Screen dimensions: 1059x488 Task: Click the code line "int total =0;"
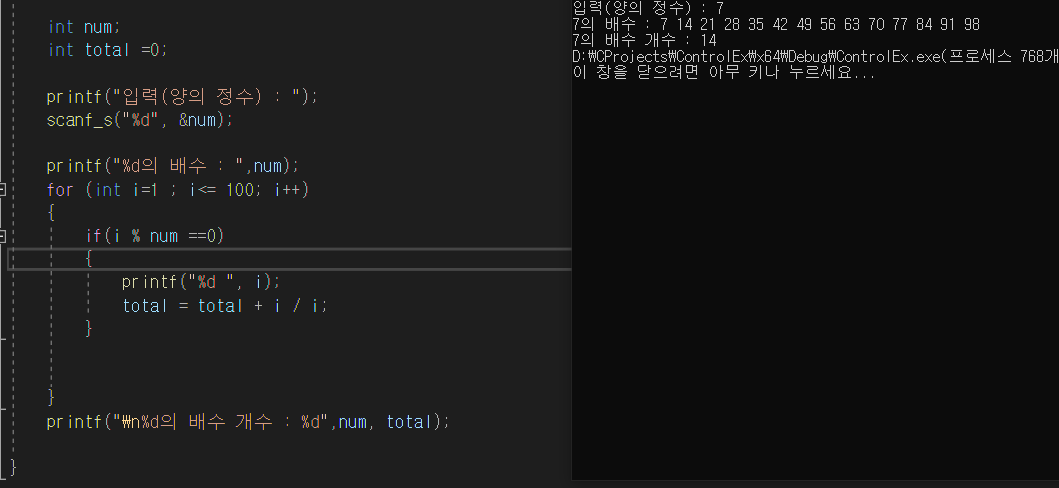pyautogui.click(x=107, y=50)
